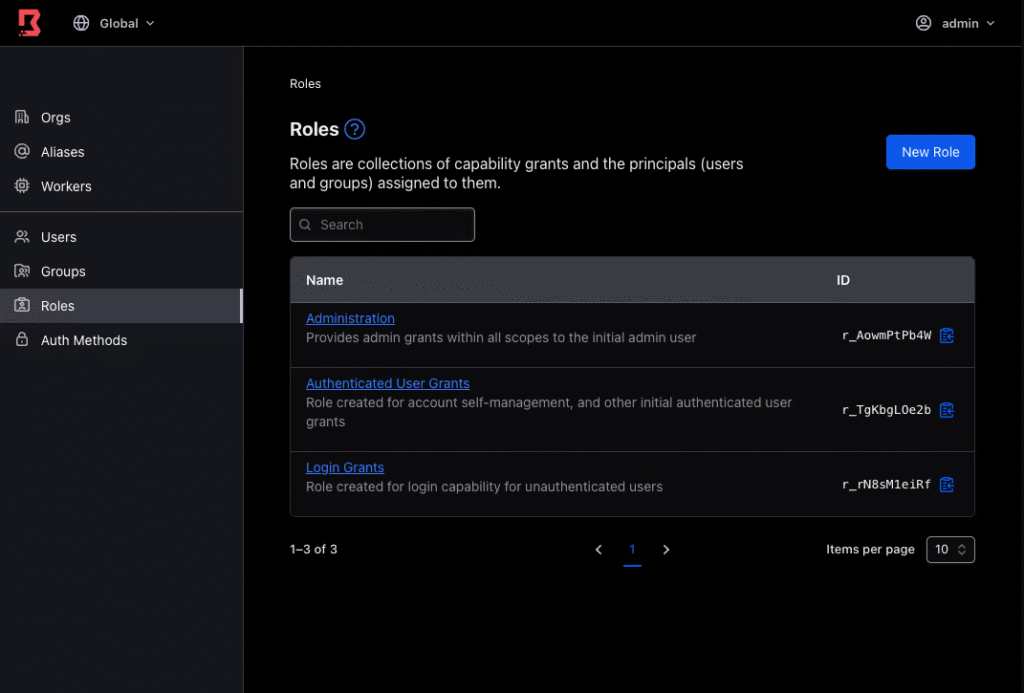Open the Administration role link
Image resolution: width=1024 pixels, height=693 pixels.
pos(350,319)
